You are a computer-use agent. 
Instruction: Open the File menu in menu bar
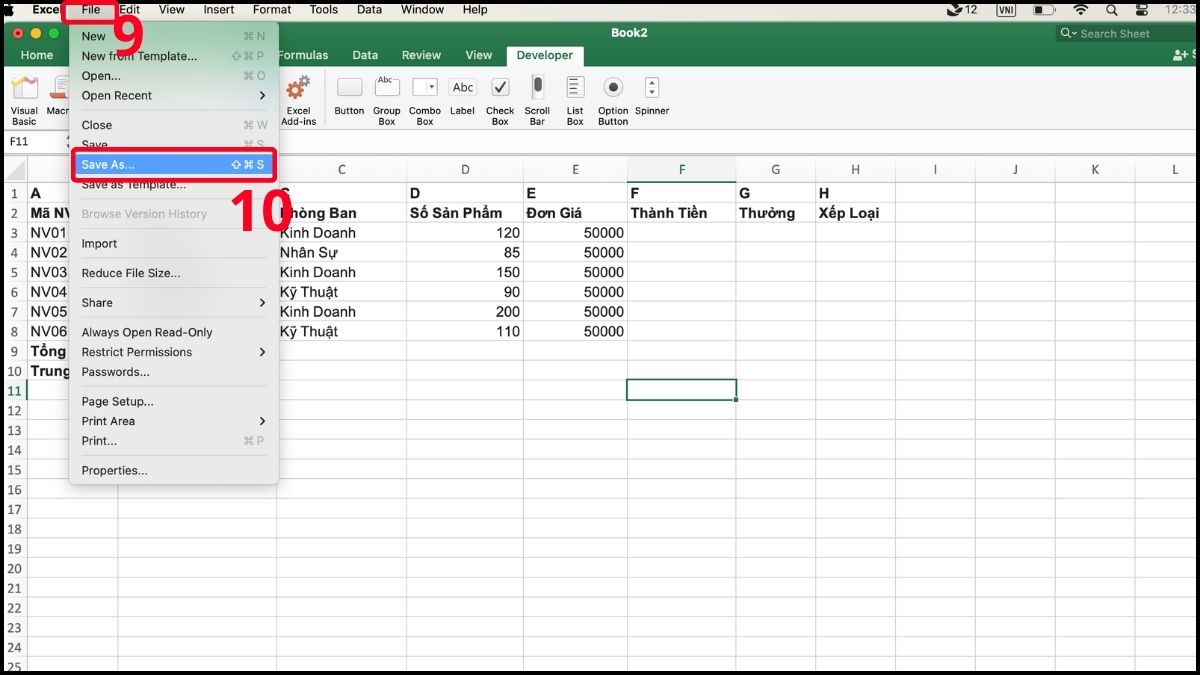pyautogui.click(x=91, y=10)
